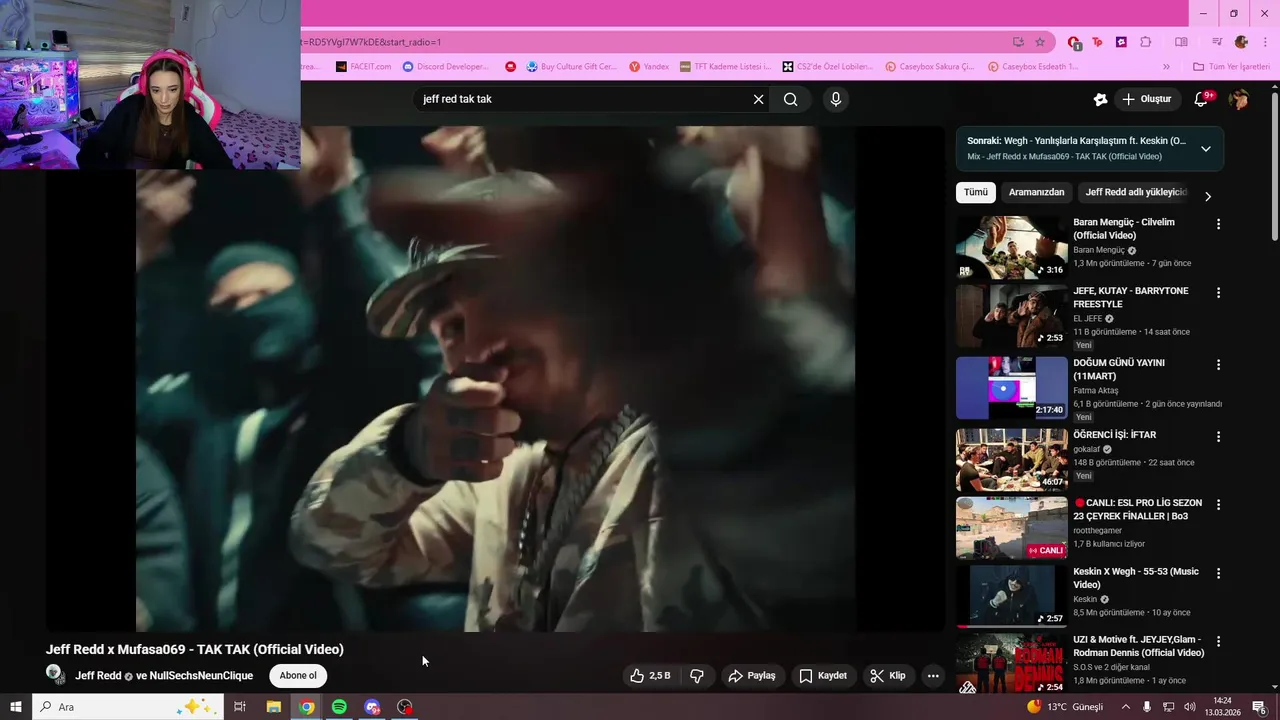This screenshot has width=1280, height=720.
Task: Open Caseybox Esdeath bookmark
Action: [1033, 67]
